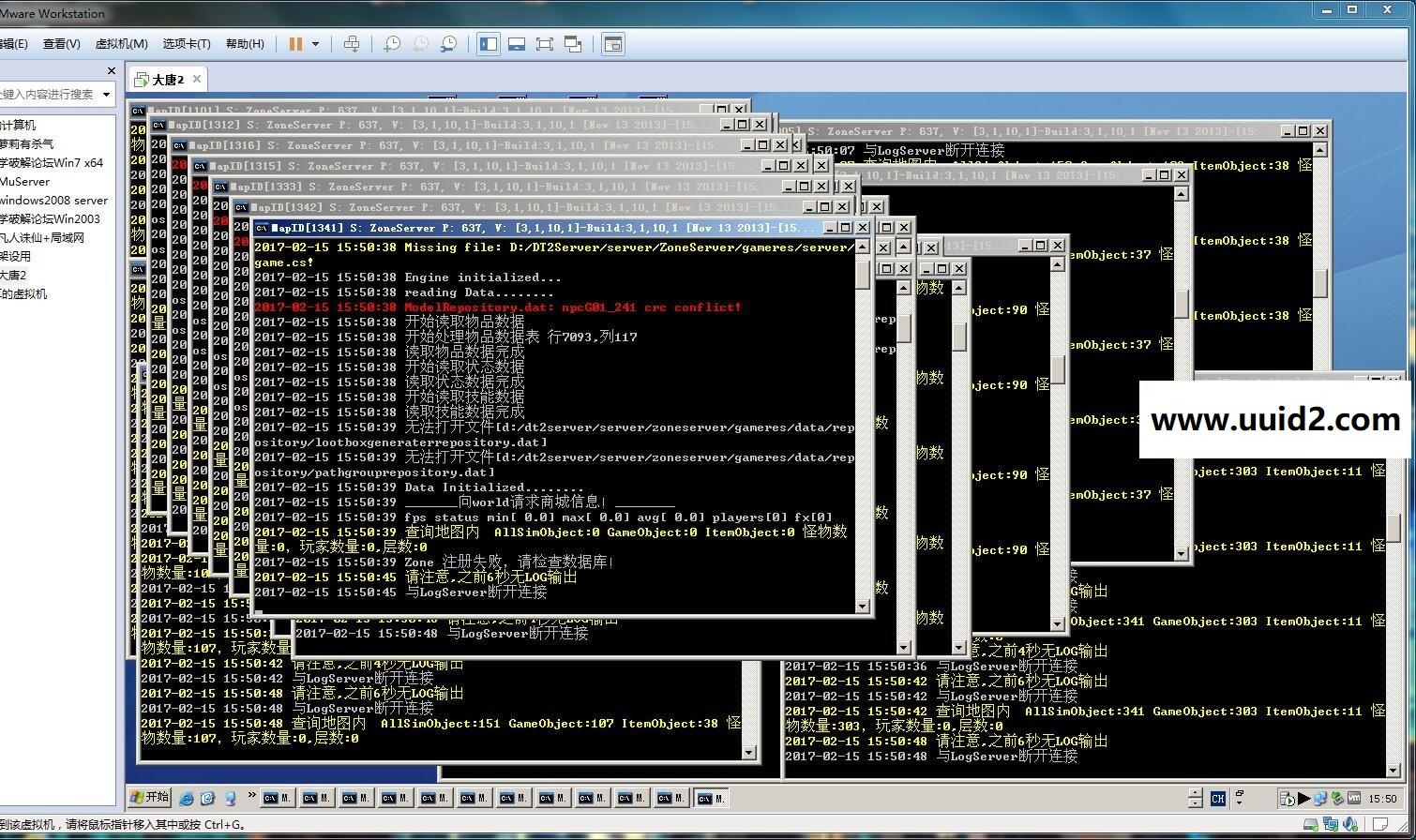This screenshot has width=1416, height=840.
Task: Toggle the thumbnail bar view
Action: point(517,44)
